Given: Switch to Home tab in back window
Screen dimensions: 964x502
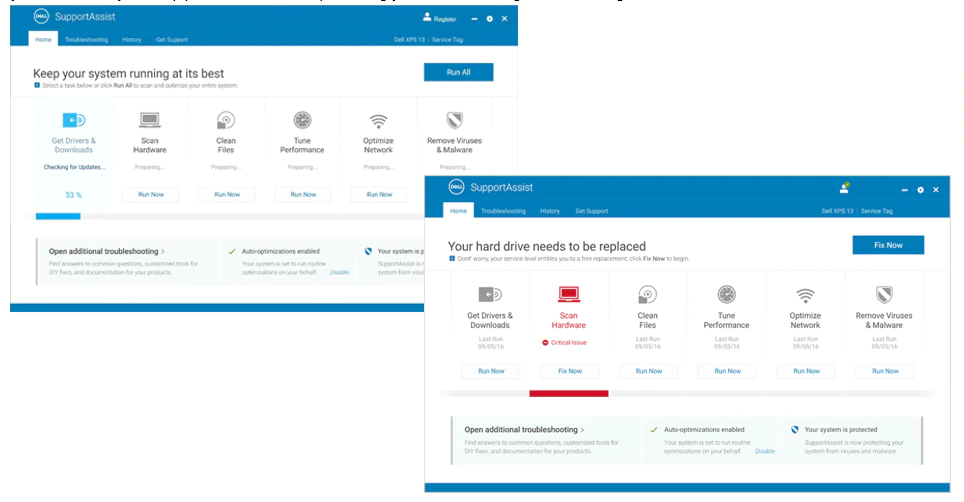Looking at the screenshot, I should tap(43, 39).
